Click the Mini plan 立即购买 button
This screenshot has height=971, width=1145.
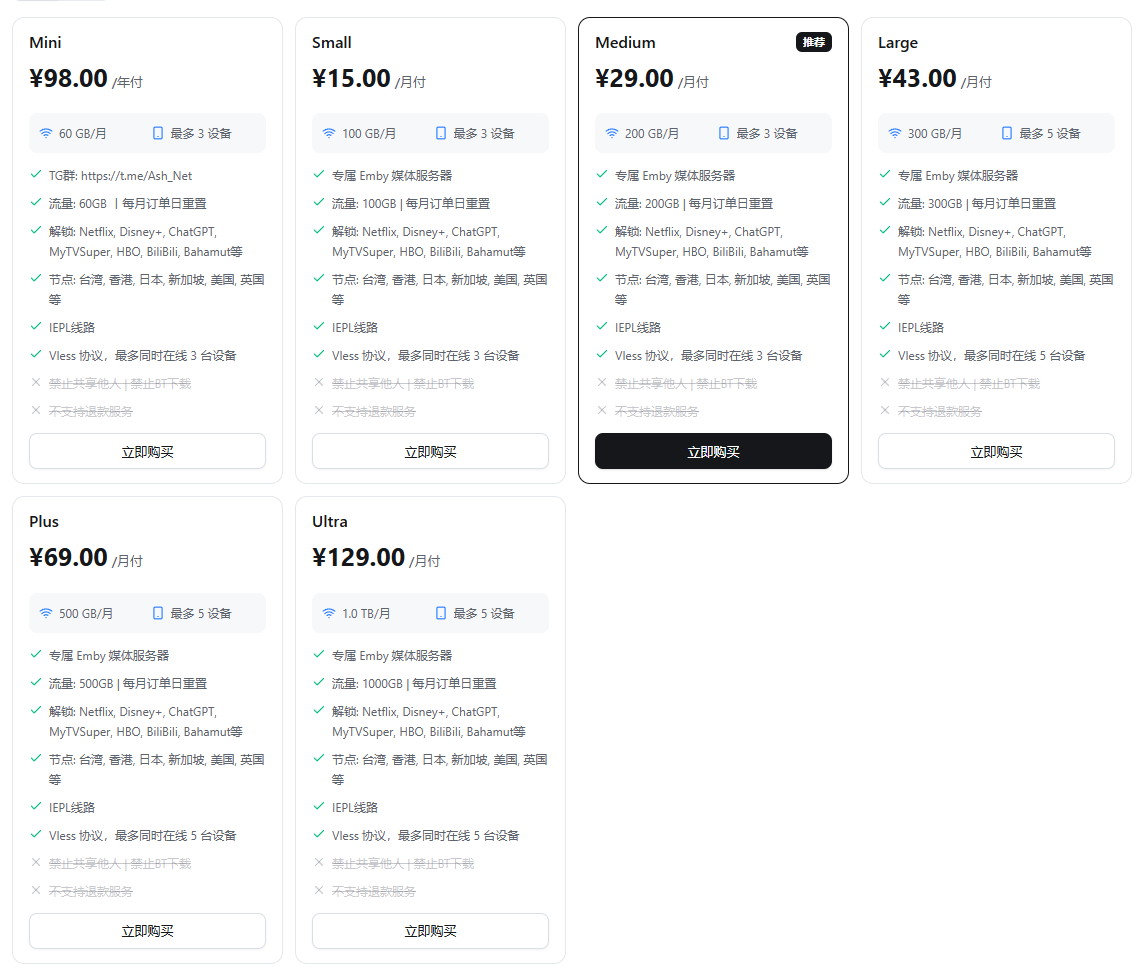(148, 451)
